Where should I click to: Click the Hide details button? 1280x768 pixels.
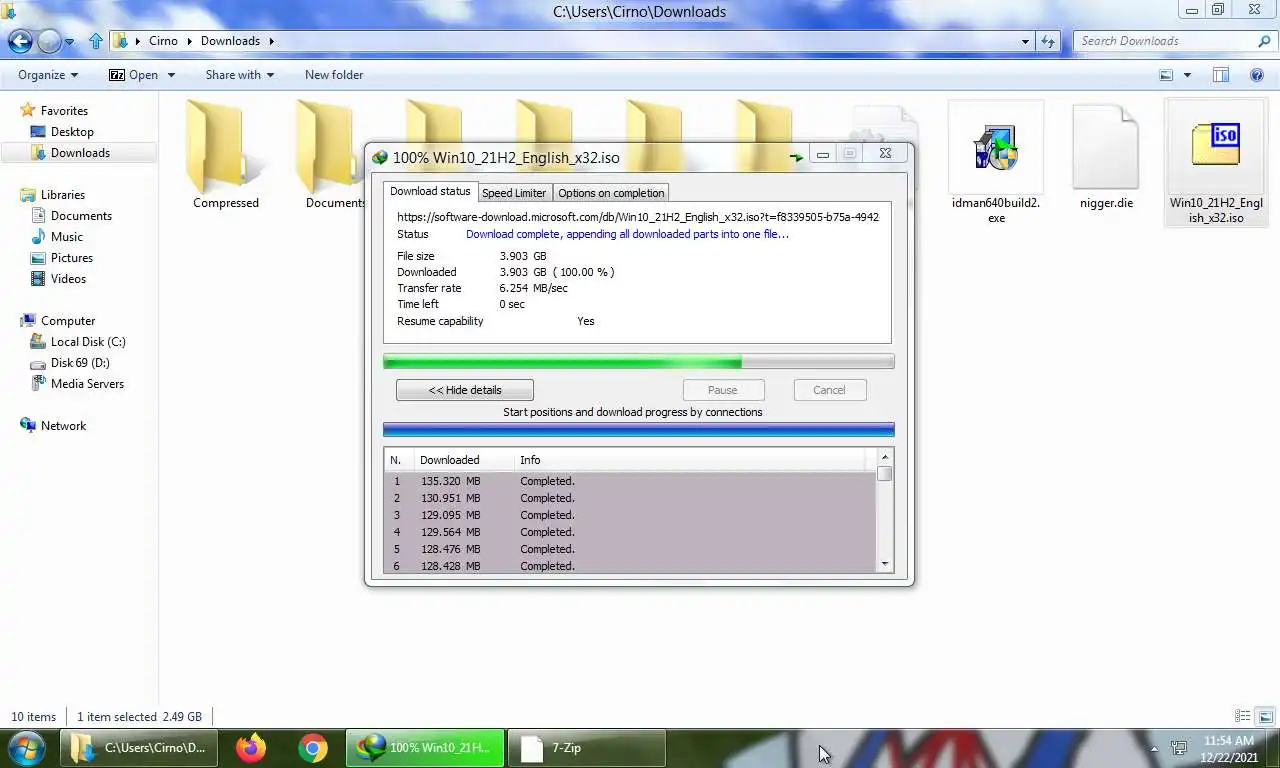click(x=465, y=390)
